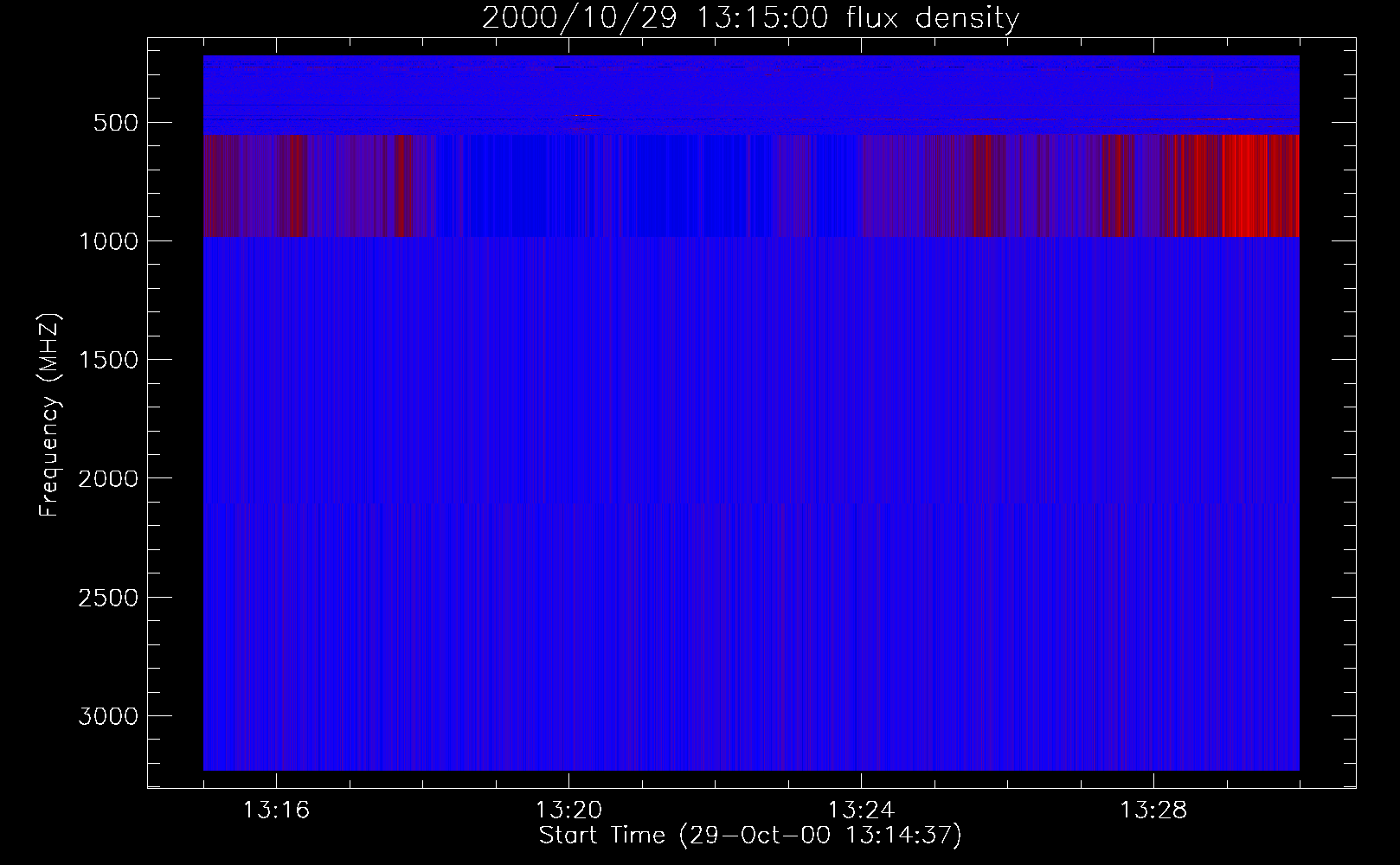Click the 13:24 time tick label
Screen dimensions: 1400x865
[x=861, y=811]
